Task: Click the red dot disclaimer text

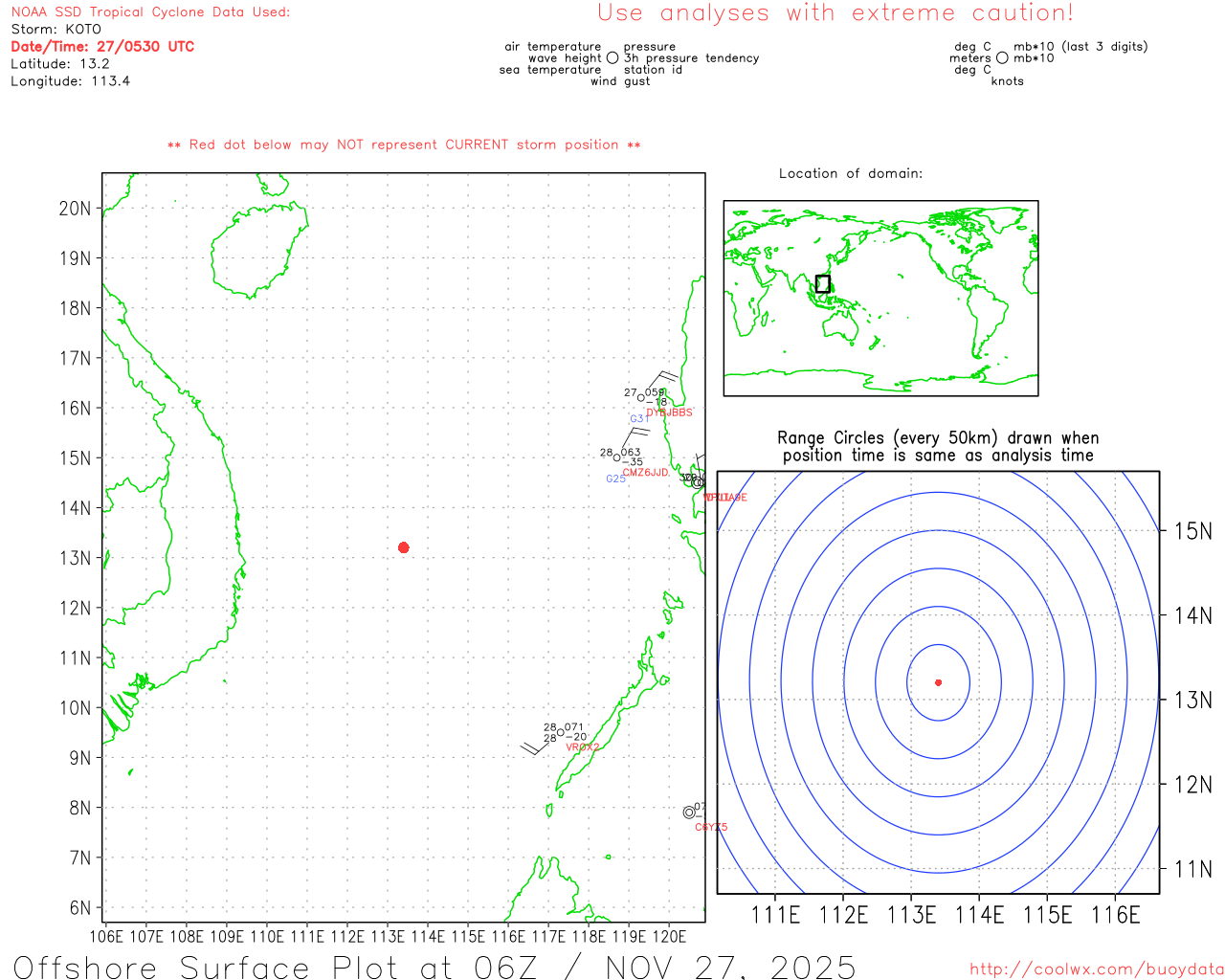Action: click(404, 145)
